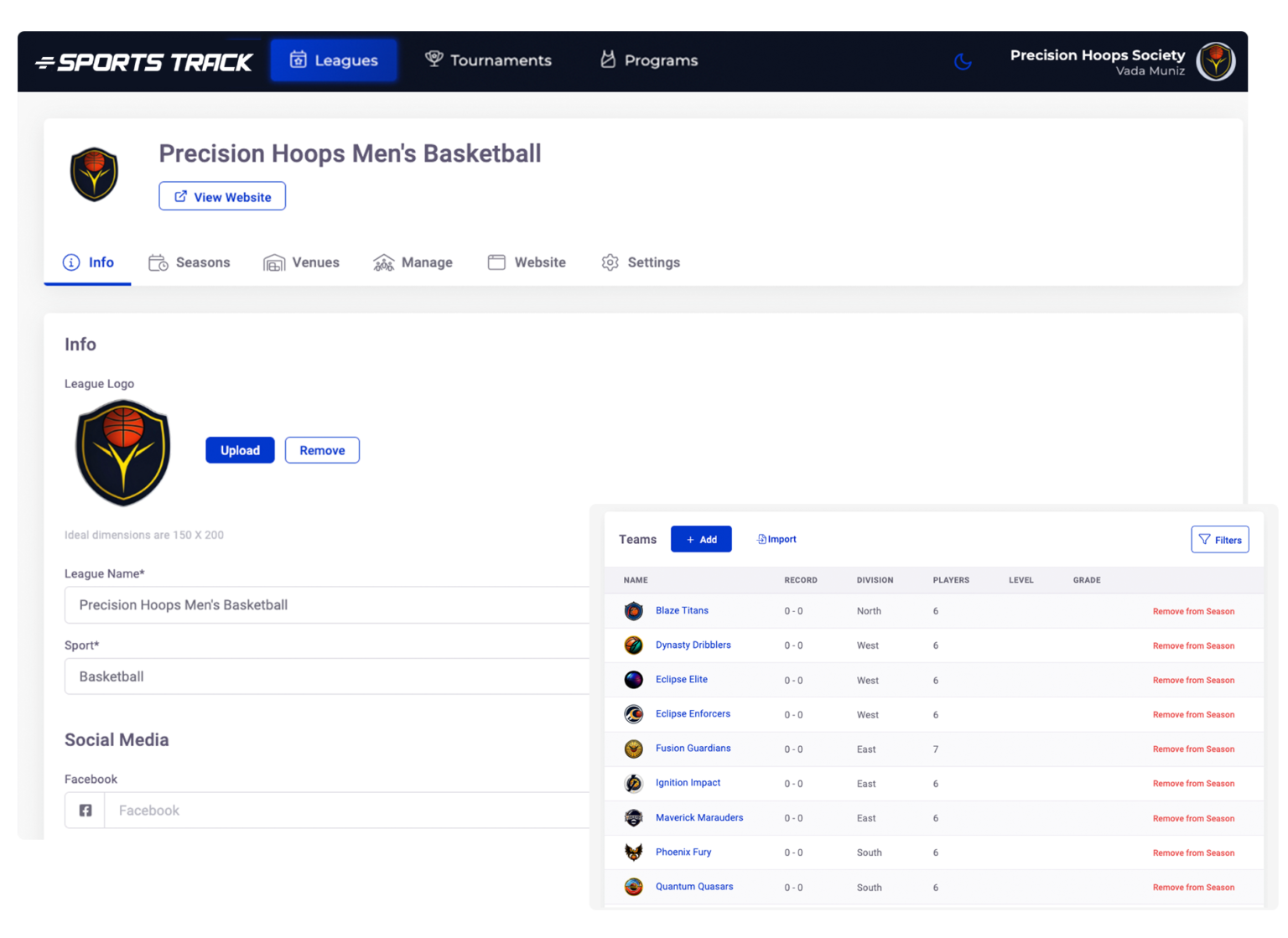
Task: Open the Filters funnel panel
Action: click(x=1220, y=539)
